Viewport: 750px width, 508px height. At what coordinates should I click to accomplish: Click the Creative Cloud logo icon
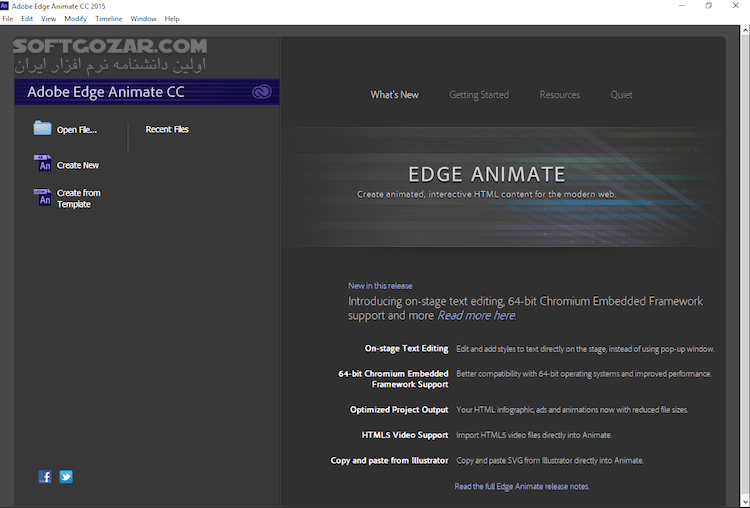[262, 91]
